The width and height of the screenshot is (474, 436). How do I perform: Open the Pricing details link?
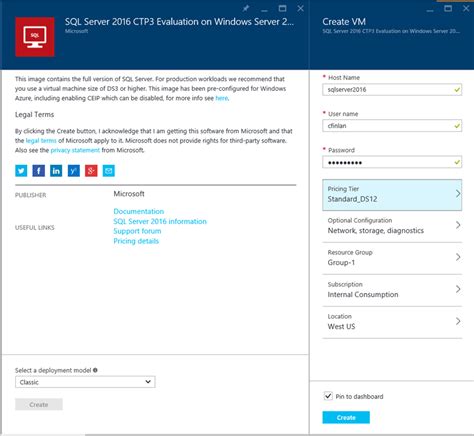click(136, 241)
